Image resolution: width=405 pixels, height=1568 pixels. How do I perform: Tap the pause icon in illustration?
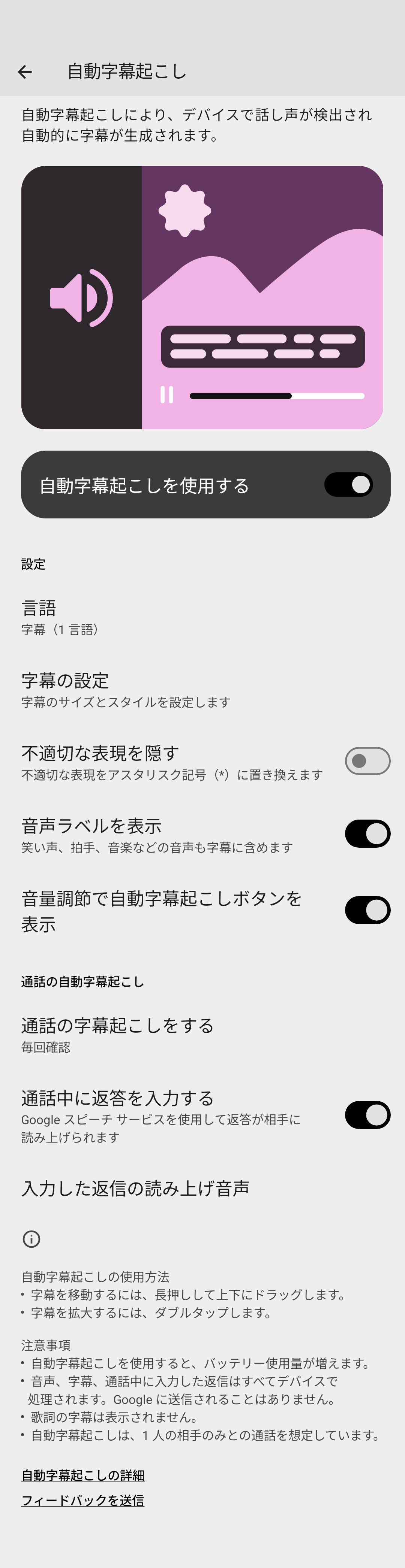pos(166,395)
